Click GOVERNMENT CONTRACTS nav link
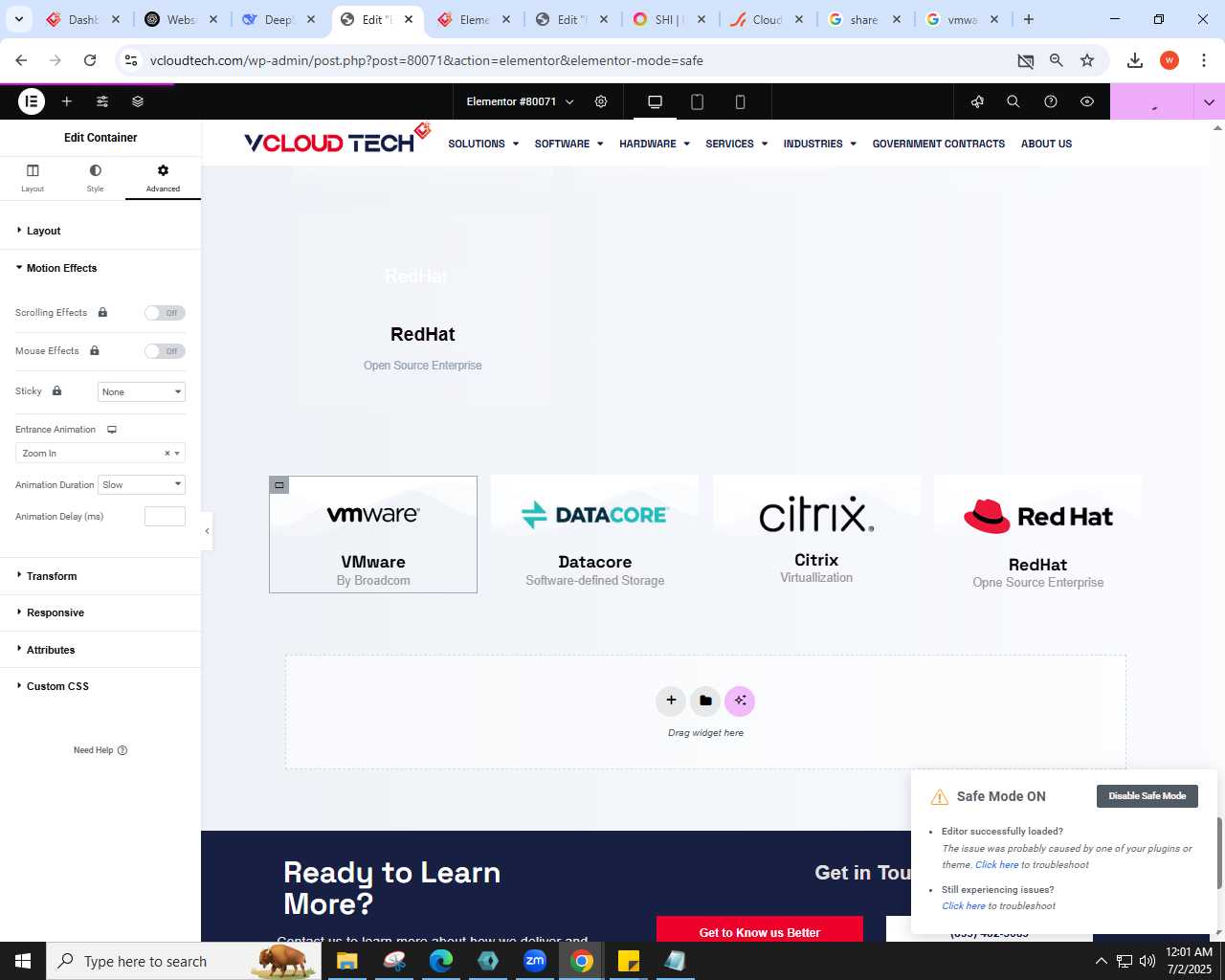The image size is (1225, 980). 939,144
